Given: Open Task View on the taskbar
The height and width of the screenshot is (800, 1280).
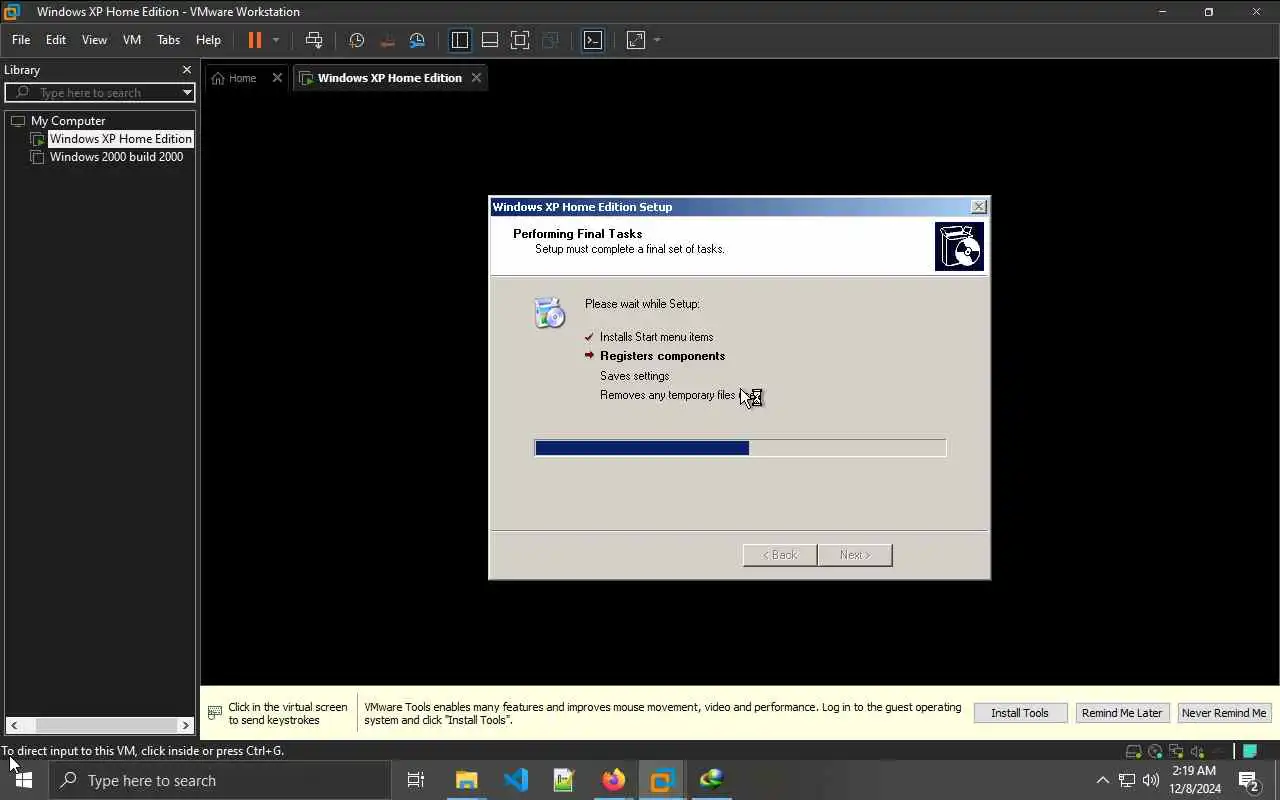Looking at the screenshot, I should pos(416,780).
